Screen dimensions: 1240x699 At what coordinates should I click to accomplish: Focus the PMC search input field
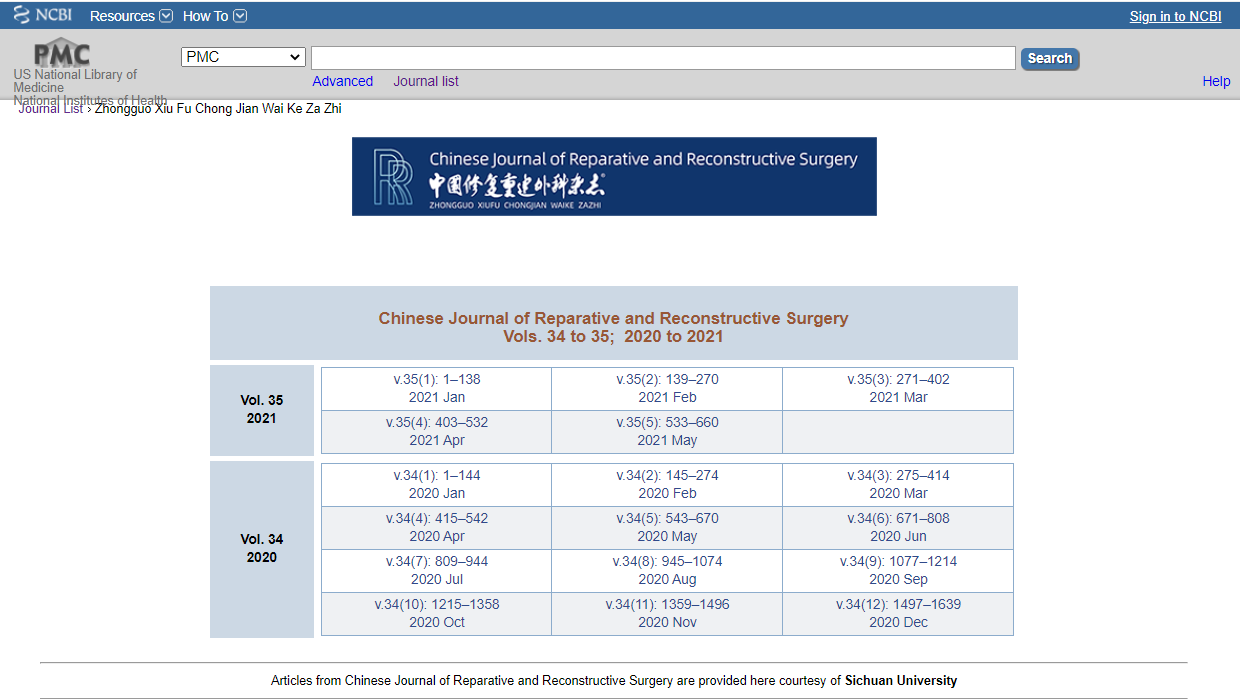[663, 58]
